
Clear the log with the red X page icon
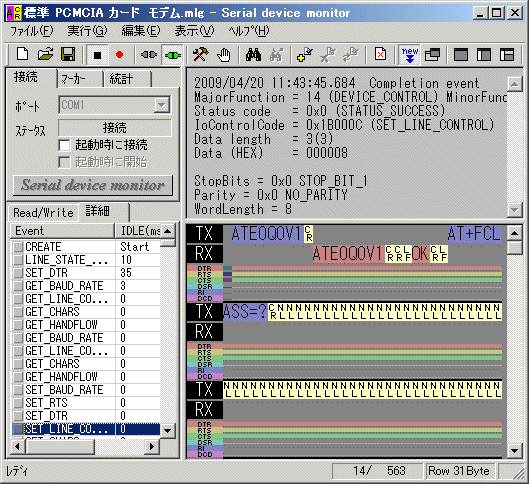(381, 55)
